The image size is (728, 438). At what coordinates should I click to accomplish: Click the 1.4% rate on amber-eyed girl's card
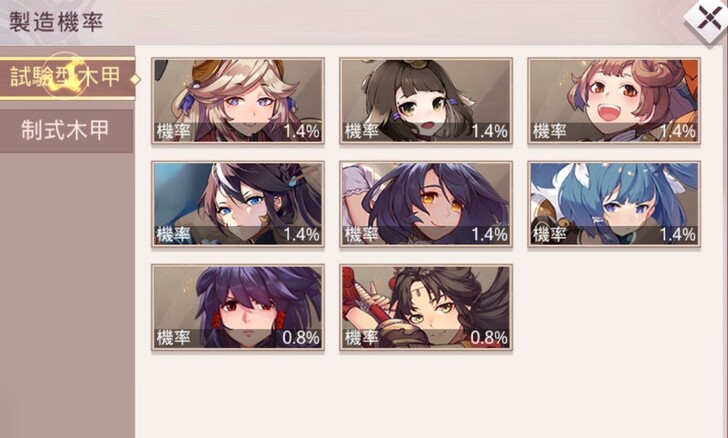(490, 235)
